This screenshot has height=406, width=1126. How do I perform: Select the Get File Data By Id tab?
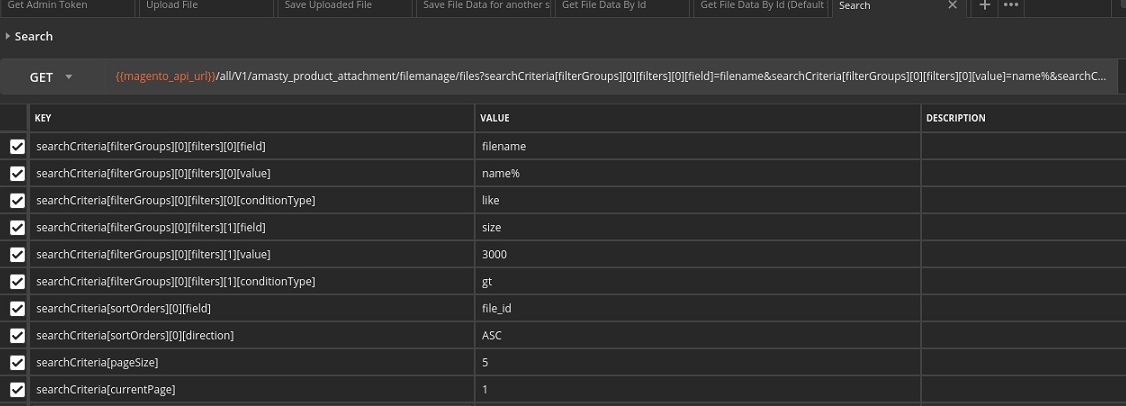620,6
